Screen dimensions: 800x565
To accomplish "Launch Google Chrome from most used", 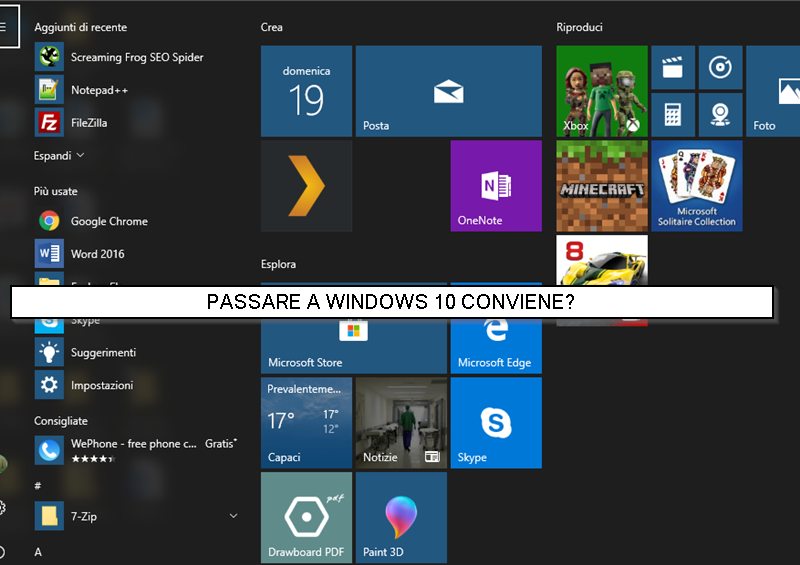I will click(x=108, y=221).
